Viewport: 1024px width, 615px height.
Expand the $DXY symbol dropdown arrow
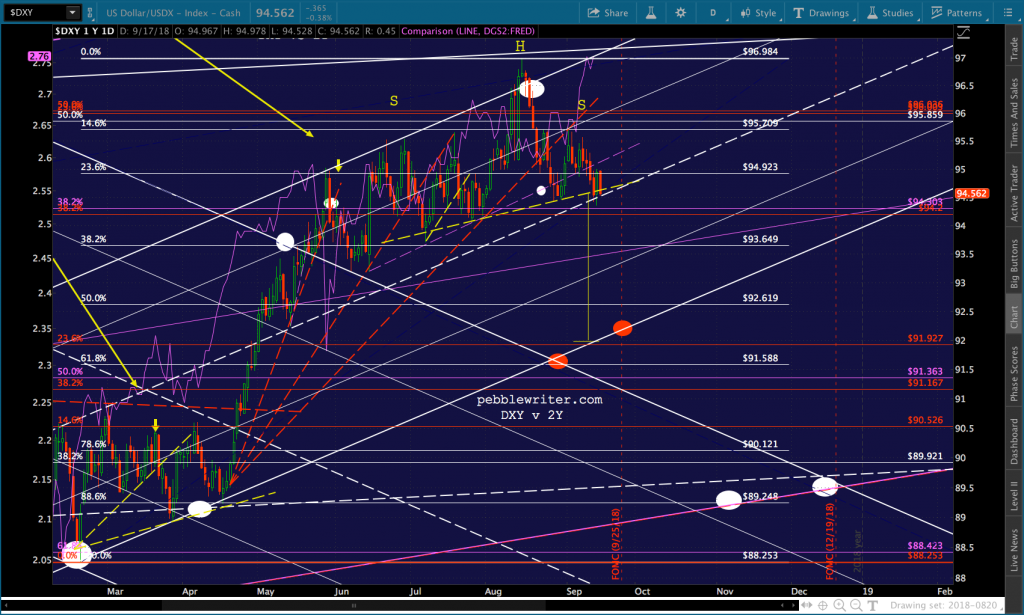coord(72,12)
